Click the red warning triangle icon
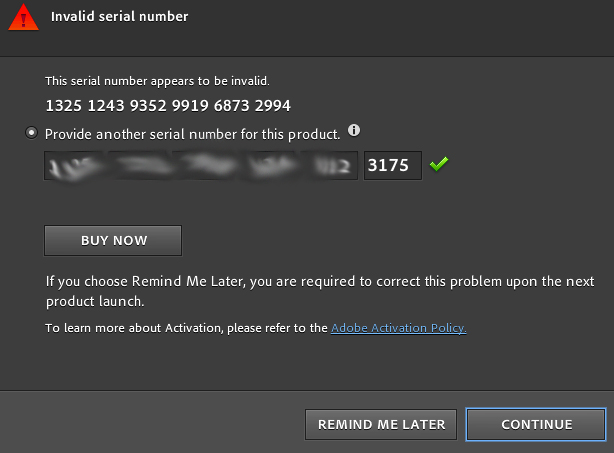The image size is (614, 453). tap(23, 17)
